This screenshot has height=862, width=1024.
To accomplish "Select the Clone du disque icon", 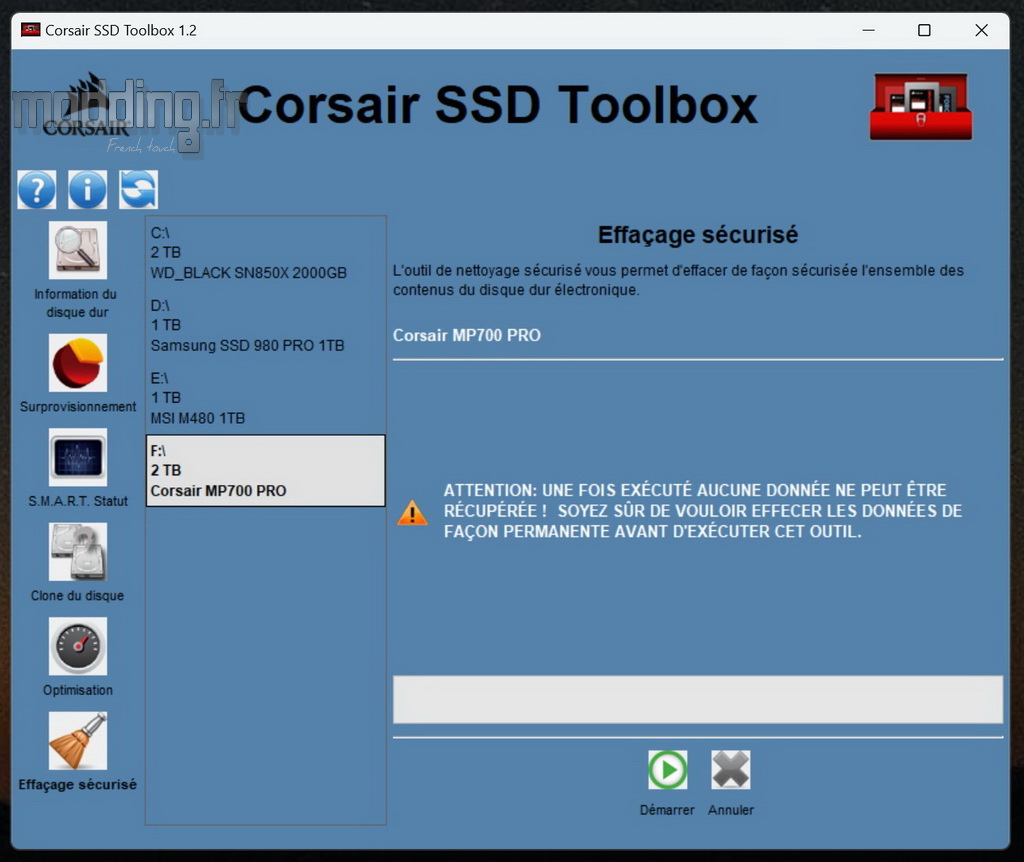I will 78,552.
